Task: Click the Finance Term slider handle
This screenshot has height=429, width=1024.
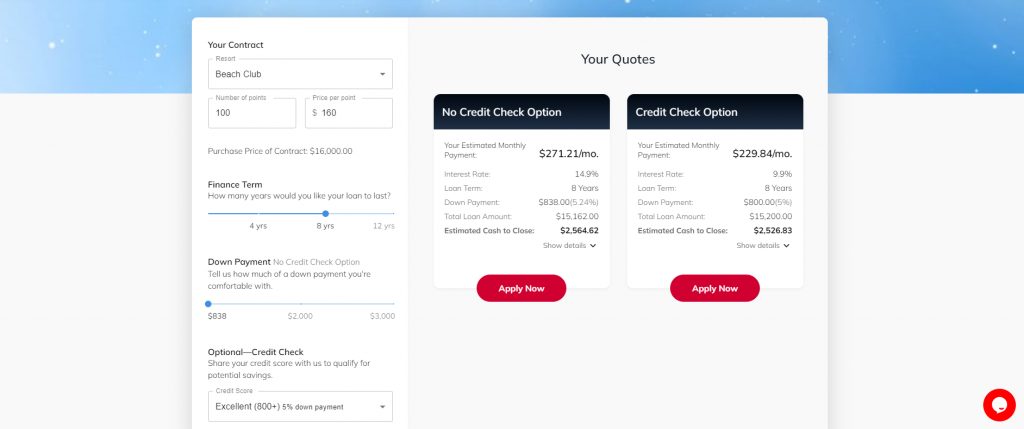Action: pyautogui.click(x=326, y=213)
